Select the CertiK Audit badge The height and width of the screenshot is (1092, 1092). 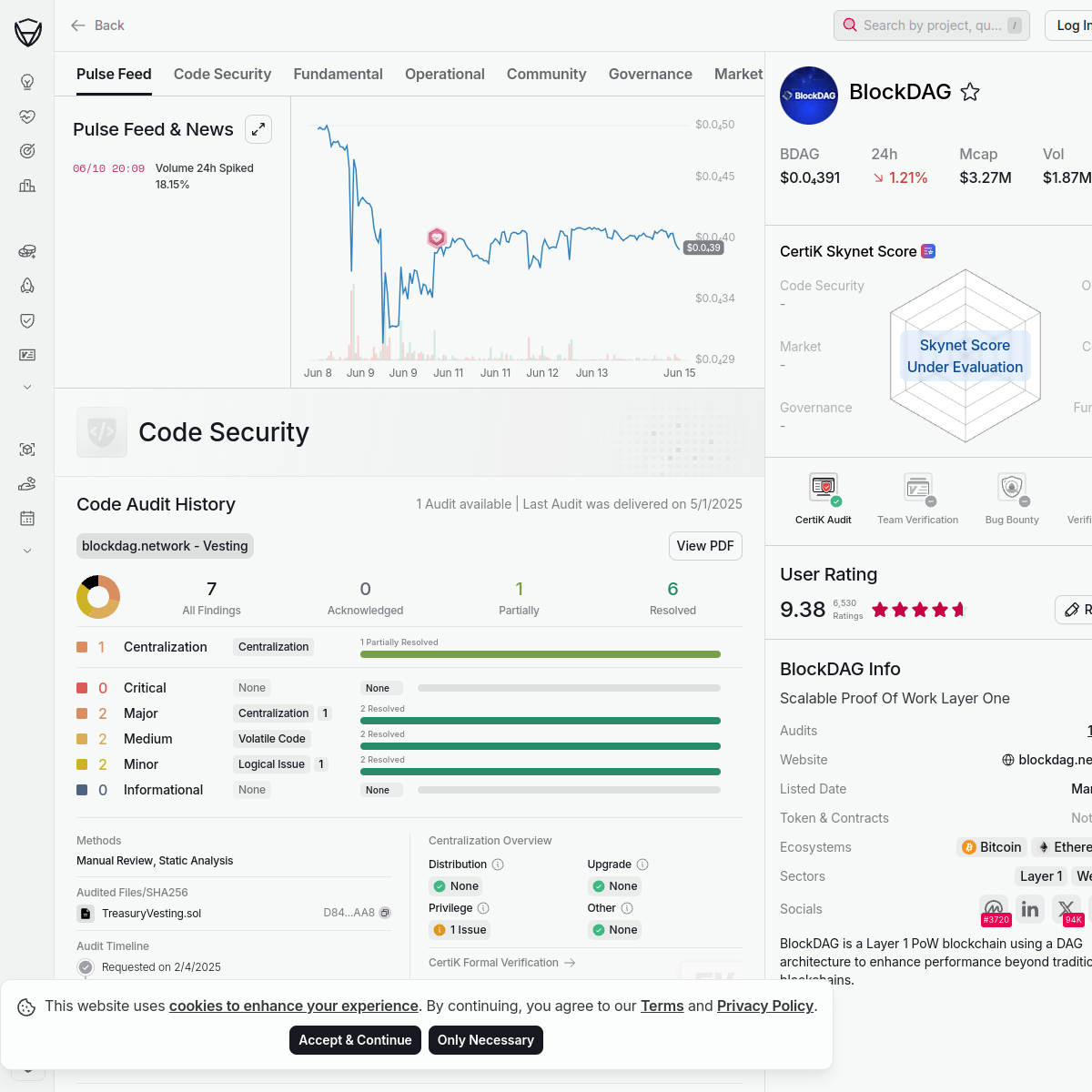(824, 499)
